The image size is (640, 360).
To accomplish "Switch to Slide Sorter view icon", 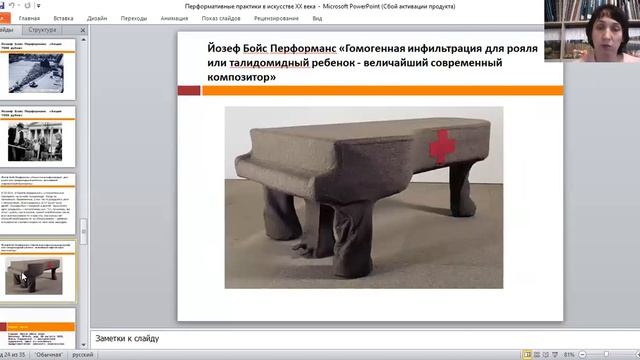I will click(x=537, y=355).
